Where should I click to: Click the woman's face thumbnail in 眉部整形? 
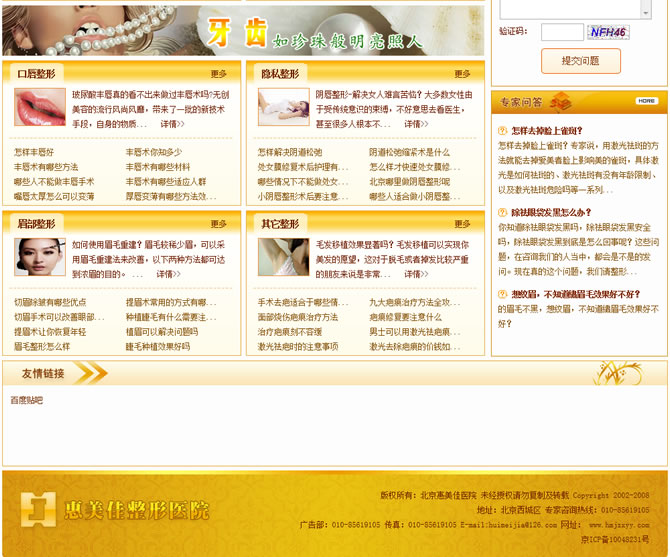40,257
